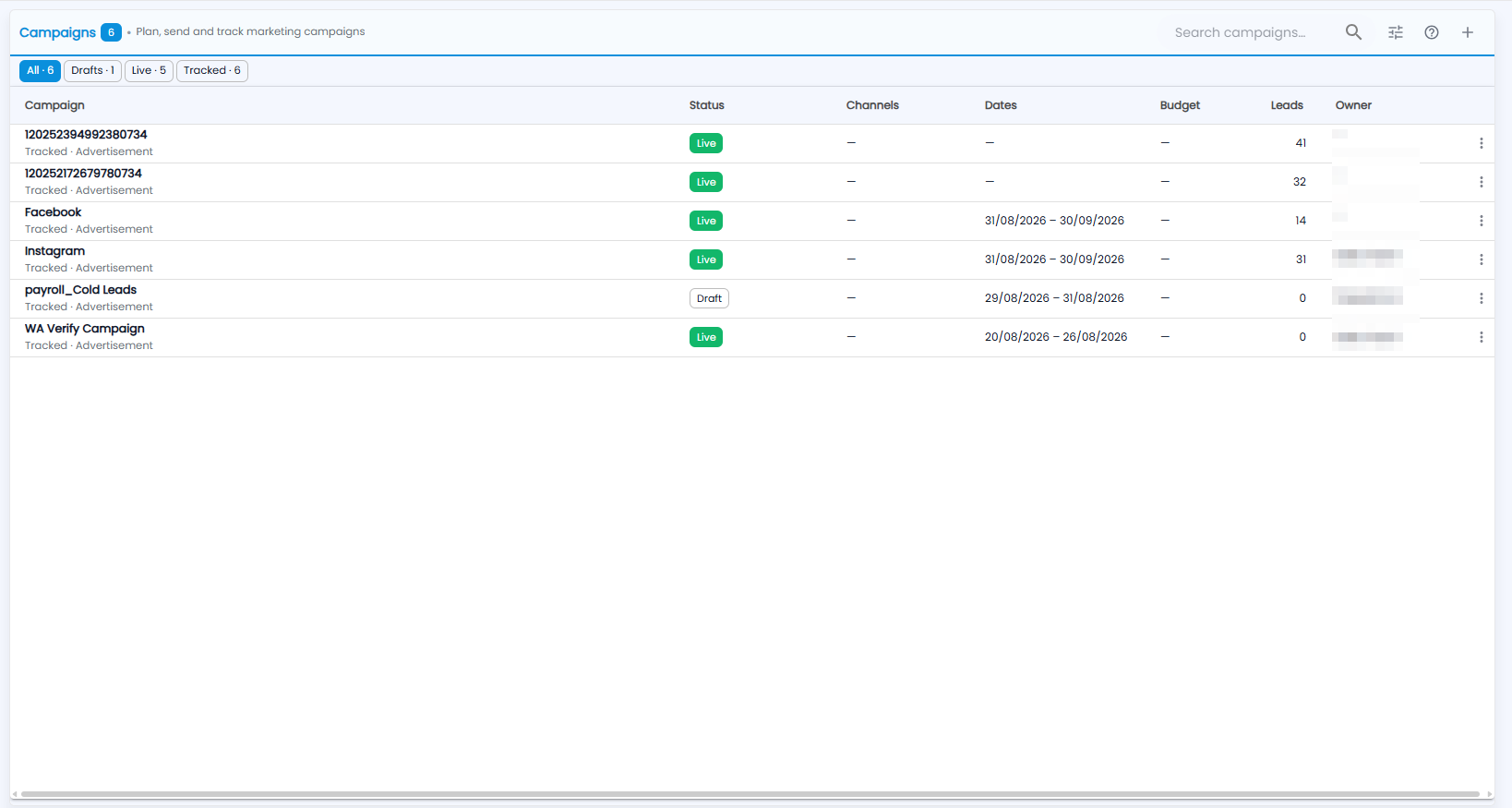This screenshot has height=808, width=1512.
Task: Click the Owner column header
Action: pyautogui.click(x=1353, y=105)
